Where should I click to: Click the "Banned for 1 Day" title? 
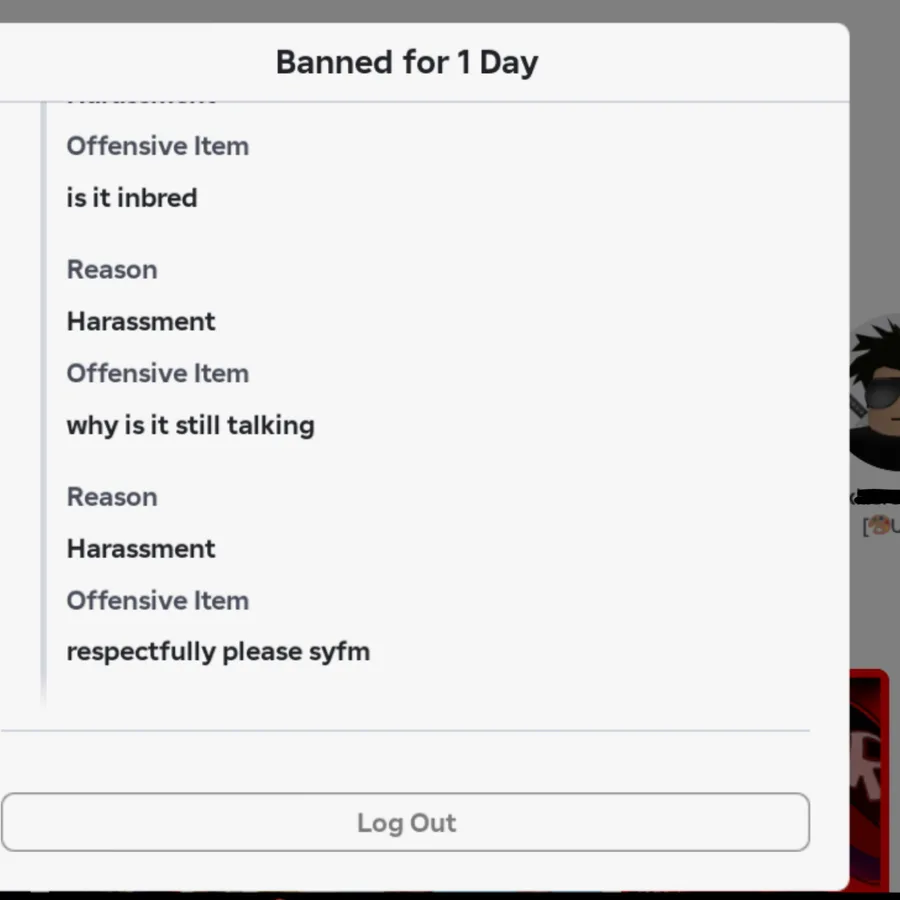pos(406,62)
